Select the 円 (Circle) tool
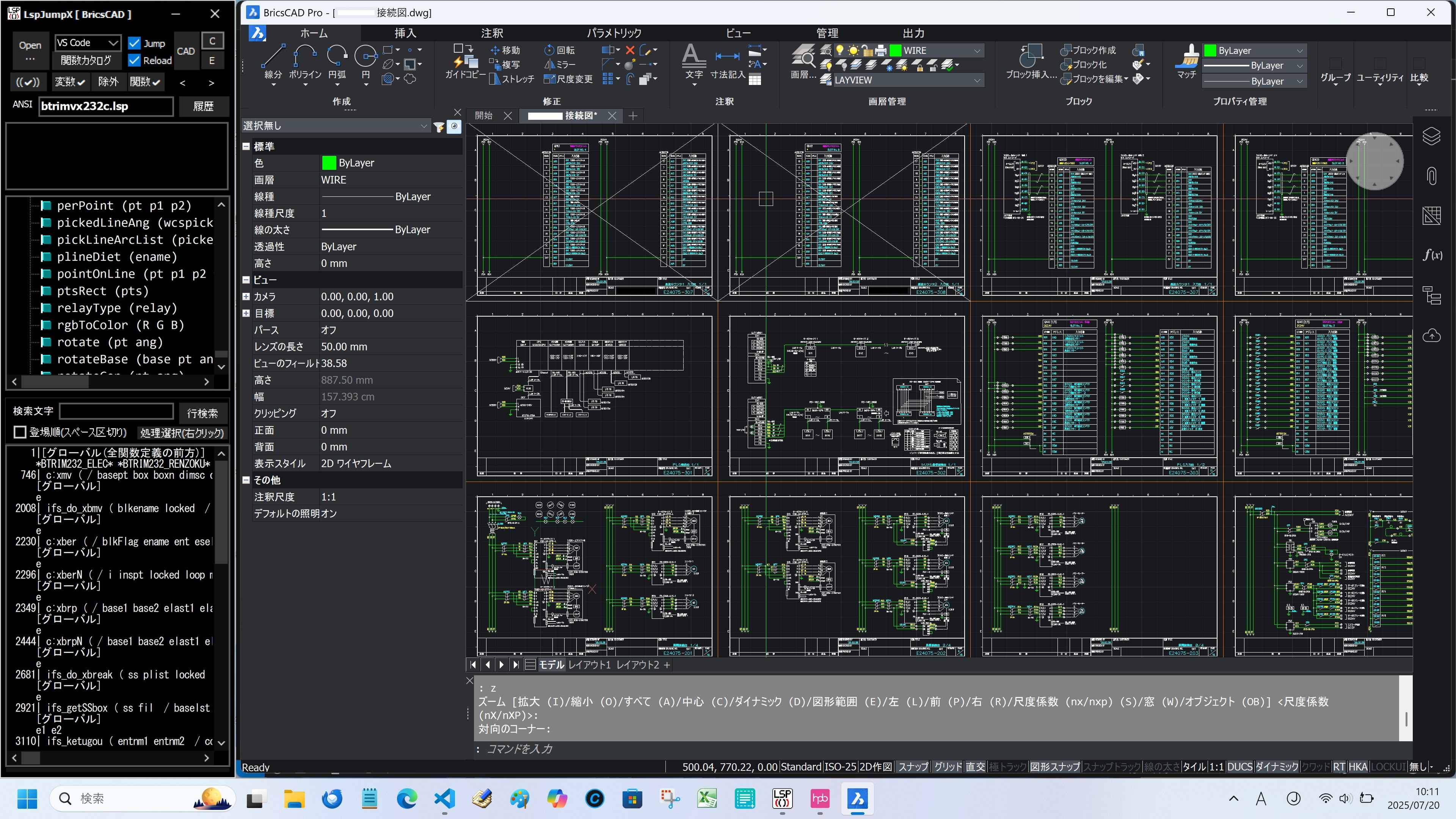The width and height of the screenshot is (1456, 819). point(366,61)
